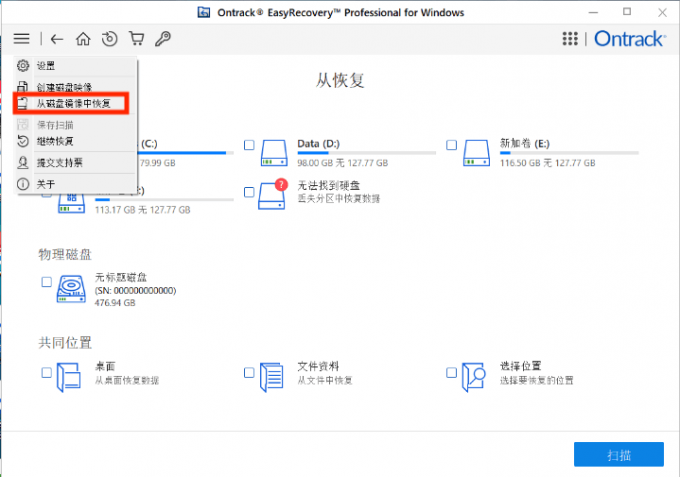Viewport: 680px width, 477px height.
Task: Click the 新加卷 (E:) label
Action: click(x=525, y=144)
